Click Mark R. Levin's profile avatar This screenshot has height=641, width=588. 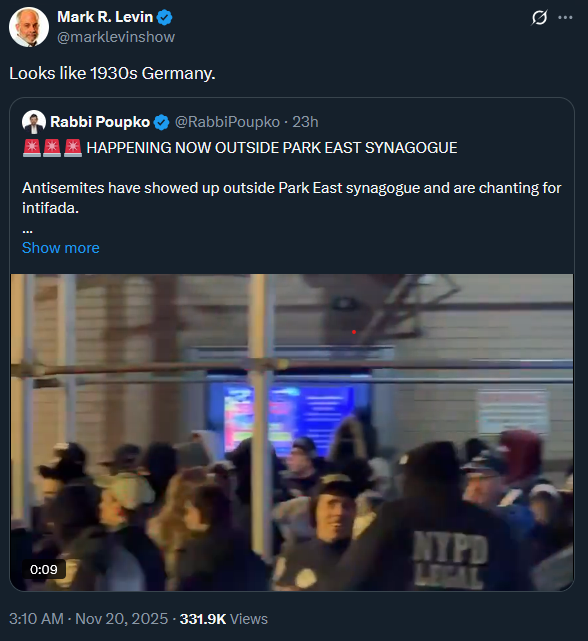click(29, 27)
